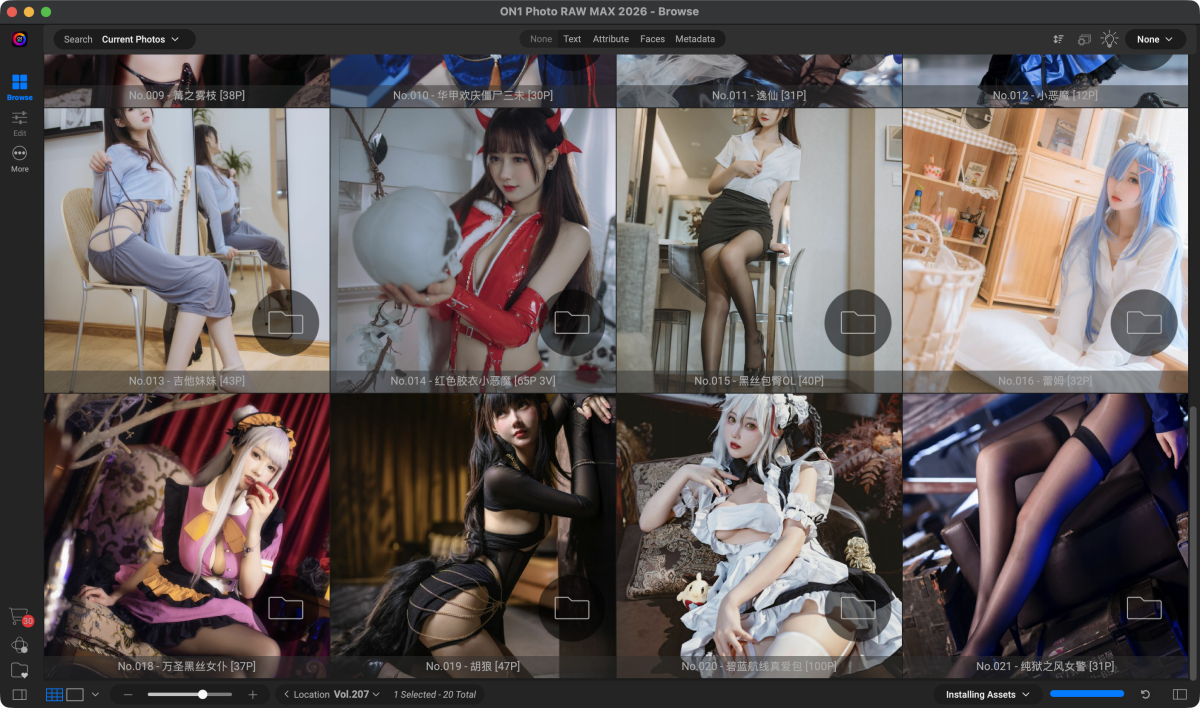Screen dimensions: 1200x708
Task: Click the ON1 logo icon
Action: pyautogui.click(x=19, y=40)
